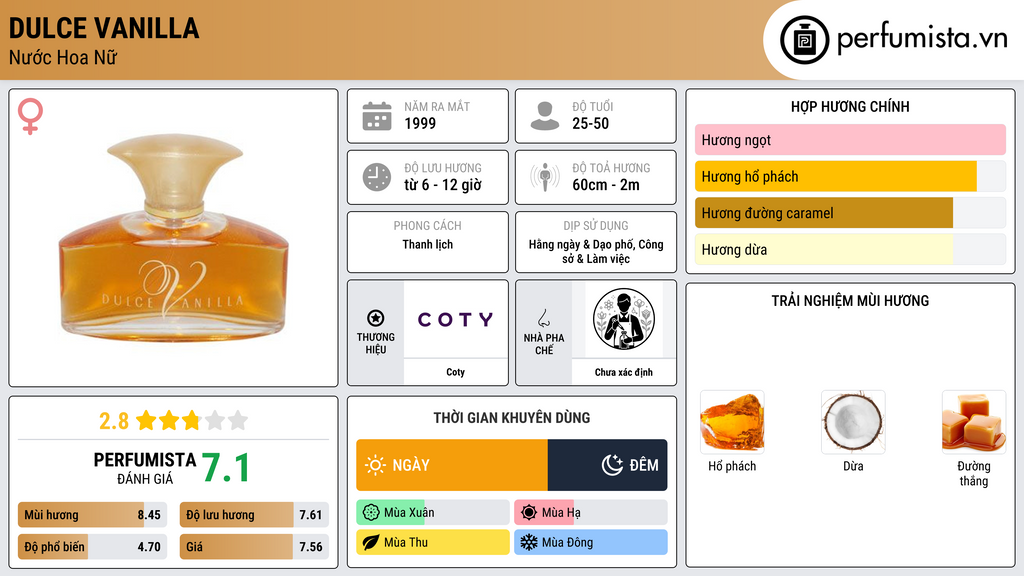Click the Mùa Xuân season bar
This screenshot has height=576, width=1024.
pos(433,513)
